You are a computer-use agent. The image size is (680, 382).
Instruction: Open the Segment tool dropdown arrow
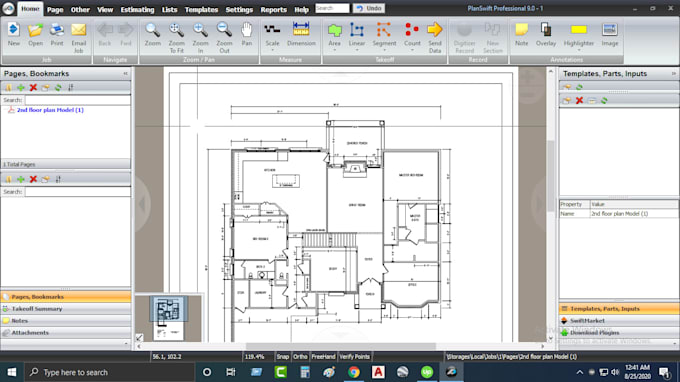(x=384, y=50)
